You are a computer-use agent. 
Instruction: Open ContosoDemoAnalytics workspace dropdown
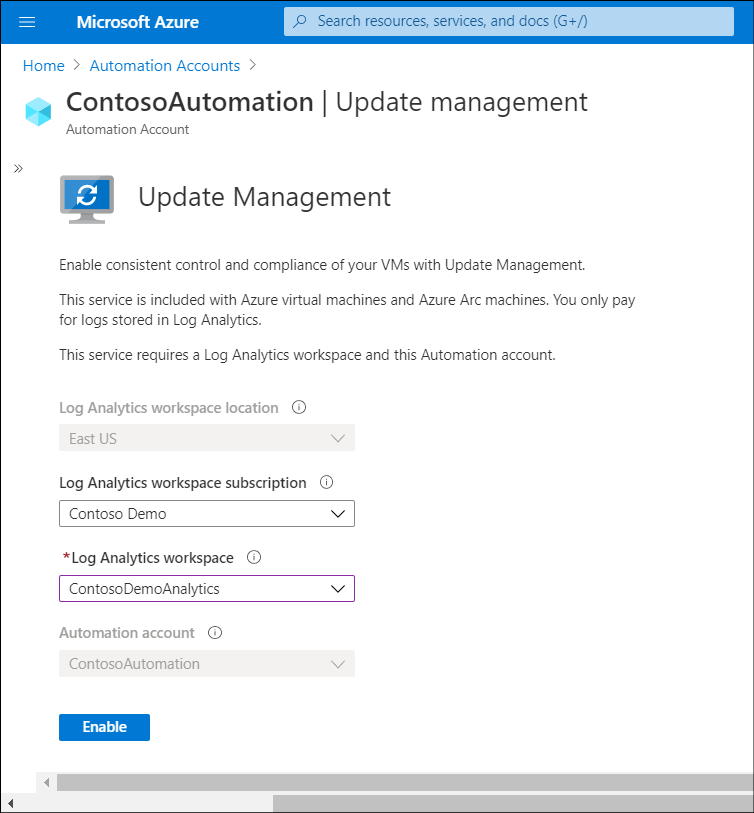point(207,588)
